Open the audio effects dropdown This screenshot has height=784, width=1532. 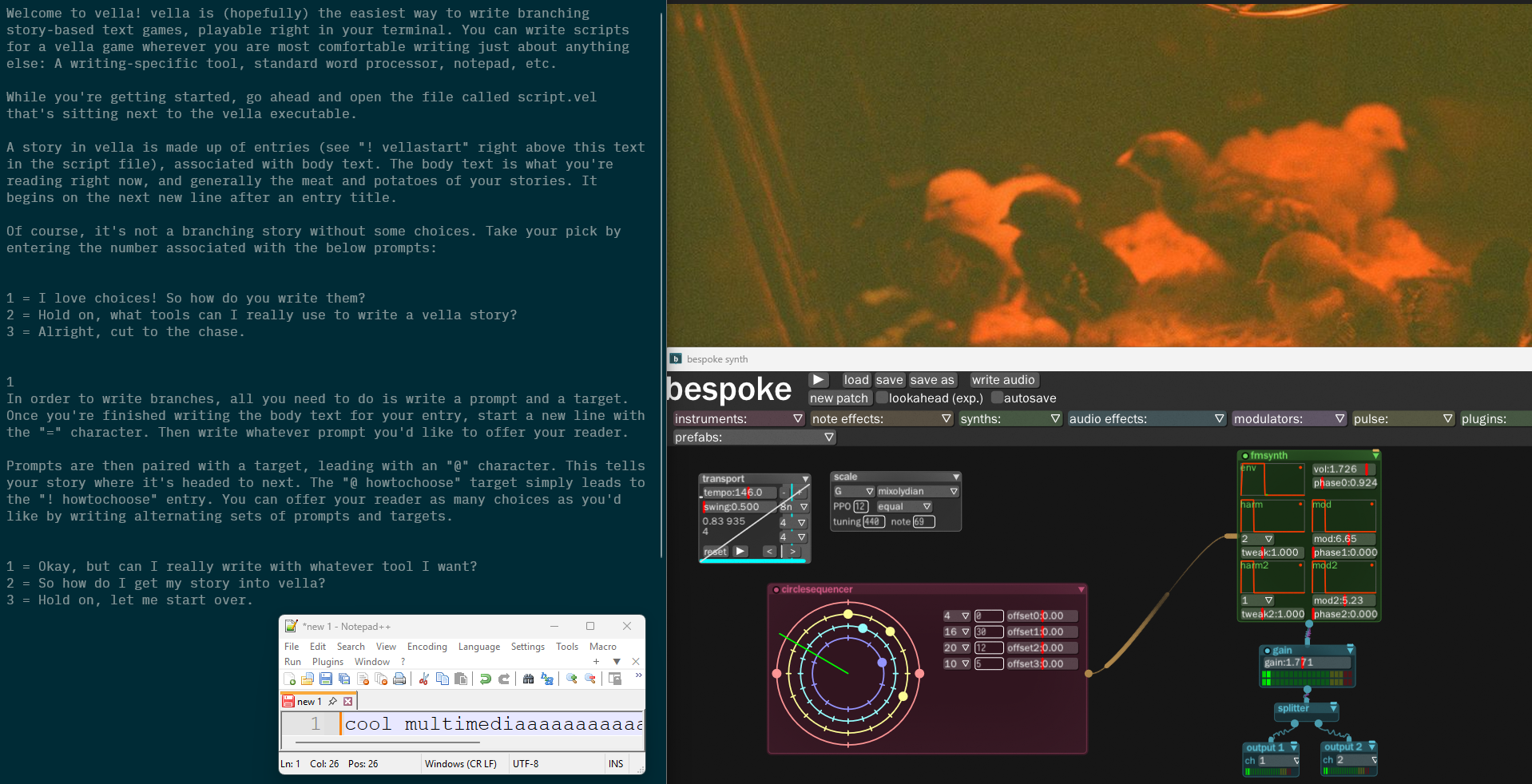pyautogui.click(x=1146, y=419)
